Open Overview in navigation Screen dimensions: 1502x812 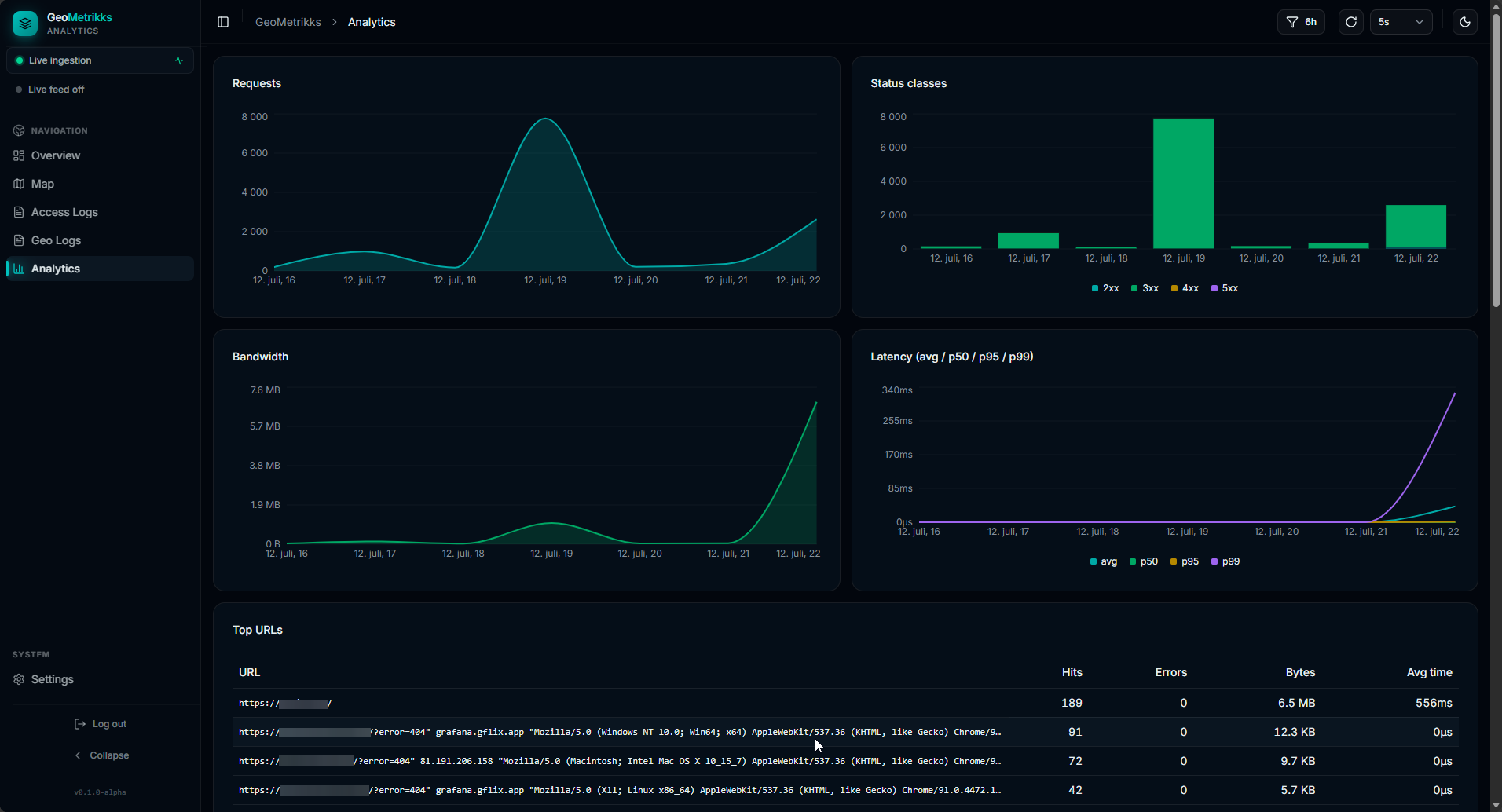coord(100,155)
